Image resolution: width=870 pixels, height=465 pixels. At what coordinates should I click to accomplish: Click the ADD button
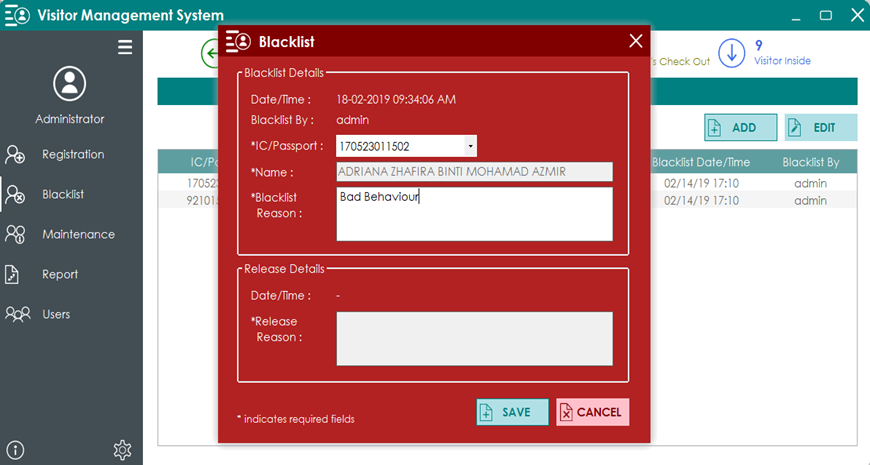741,128
